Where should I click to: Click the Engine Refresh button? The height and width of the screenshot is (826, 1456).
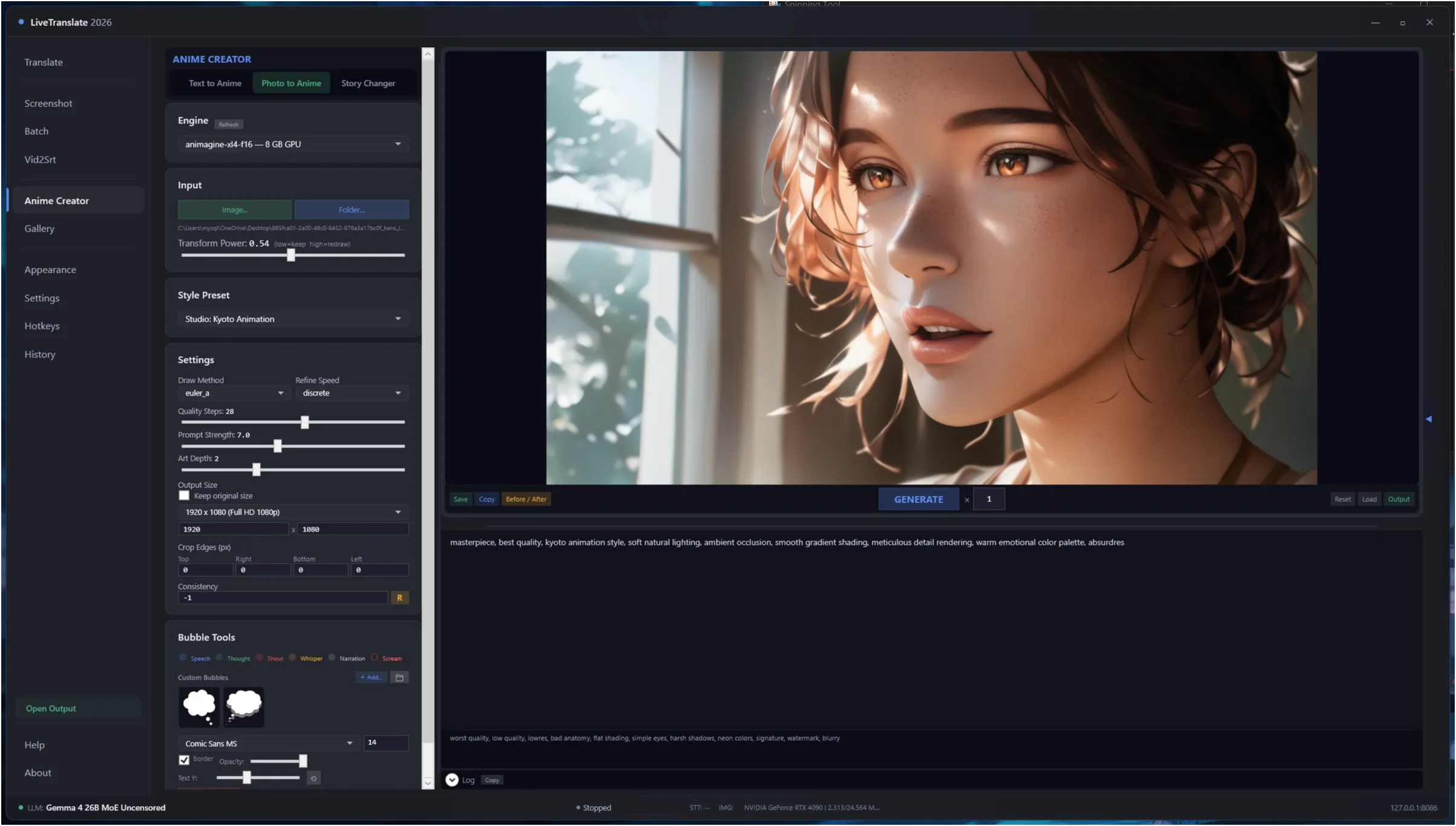pyautogui.click(x=229, y=125)
